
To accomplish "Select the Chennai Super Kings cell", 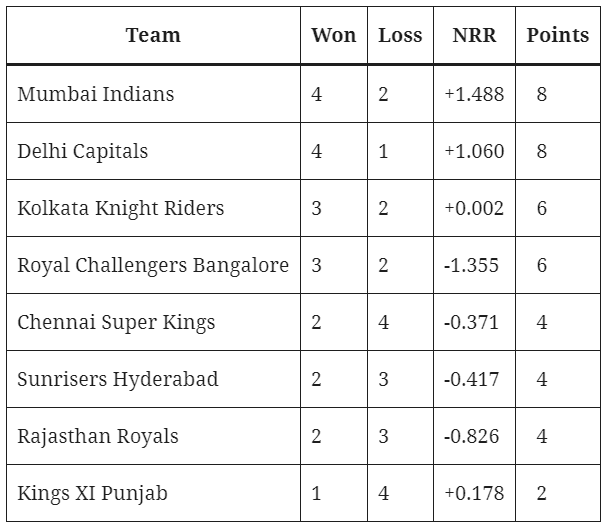I will click(153, 322).
